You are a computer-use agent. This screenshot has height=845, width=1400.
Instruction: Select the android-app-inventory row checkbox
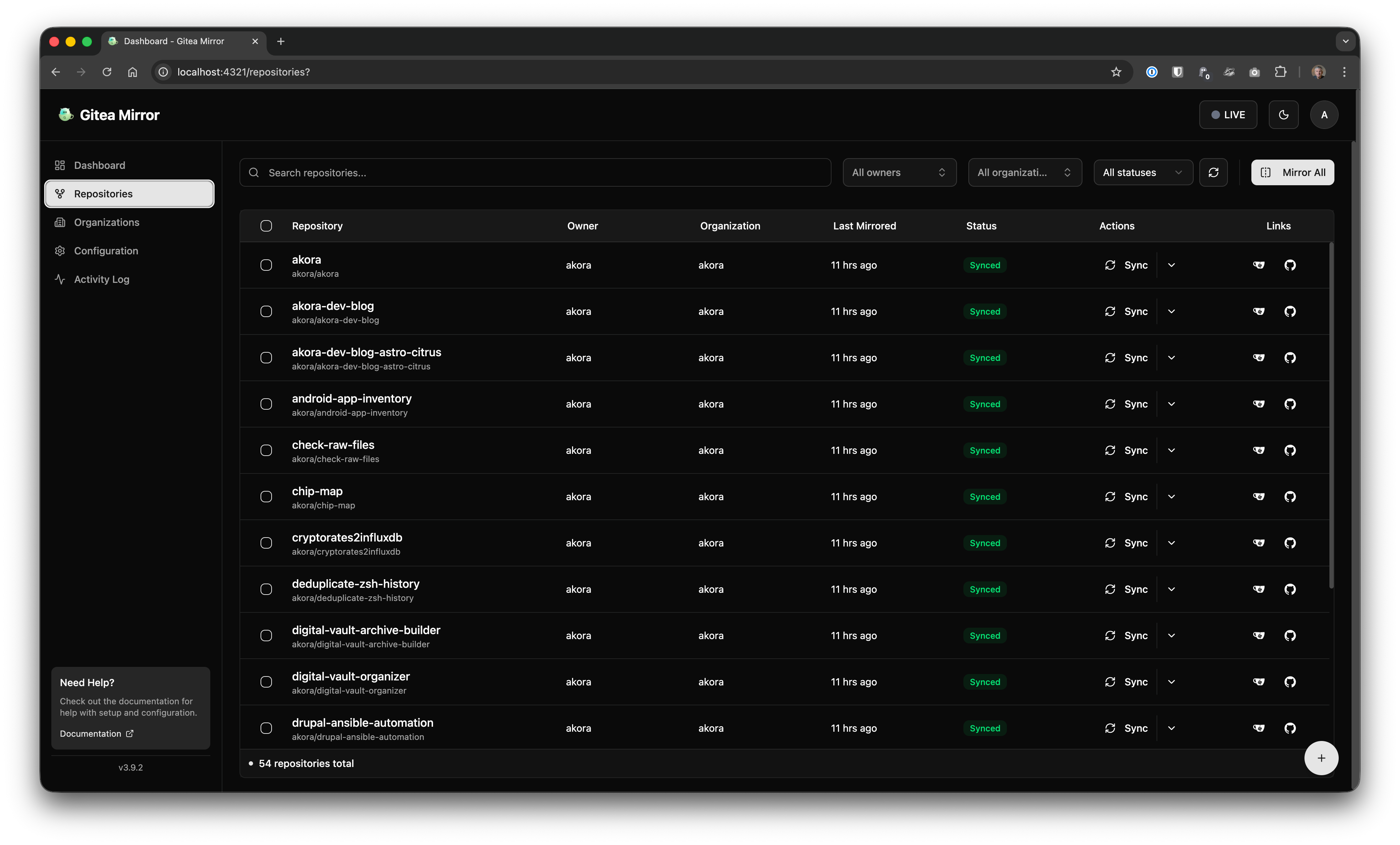tap(266, 404)
